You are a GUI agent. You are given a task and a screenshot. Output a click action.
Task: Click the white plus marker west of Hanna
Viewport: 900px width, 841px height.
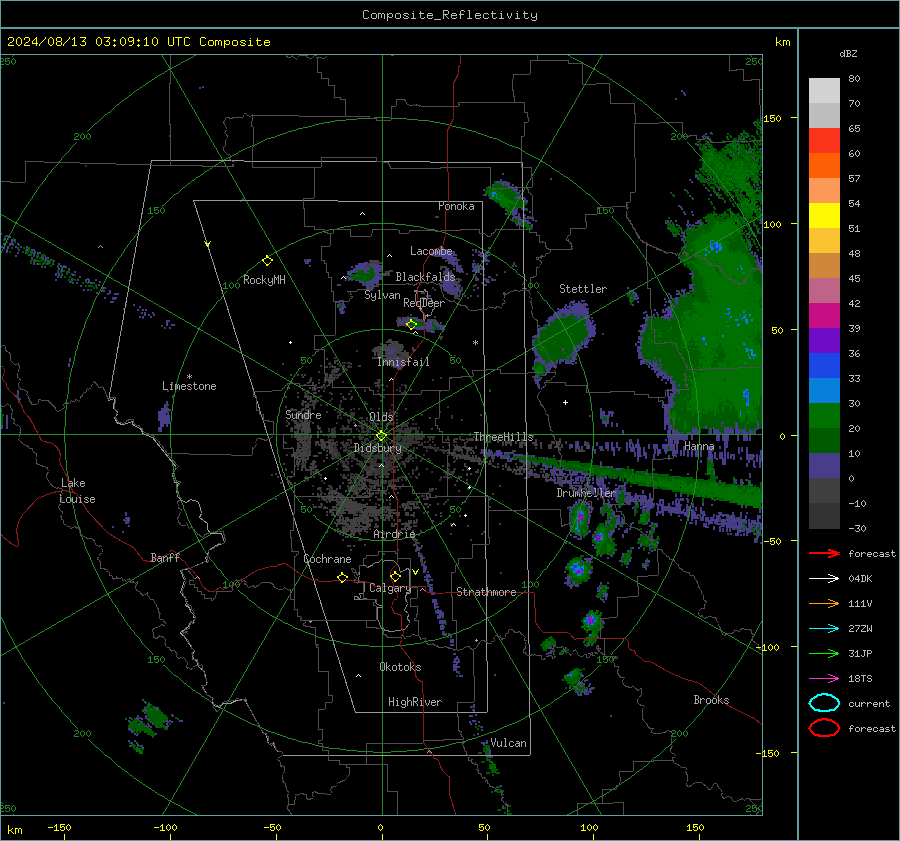point(565,402)
